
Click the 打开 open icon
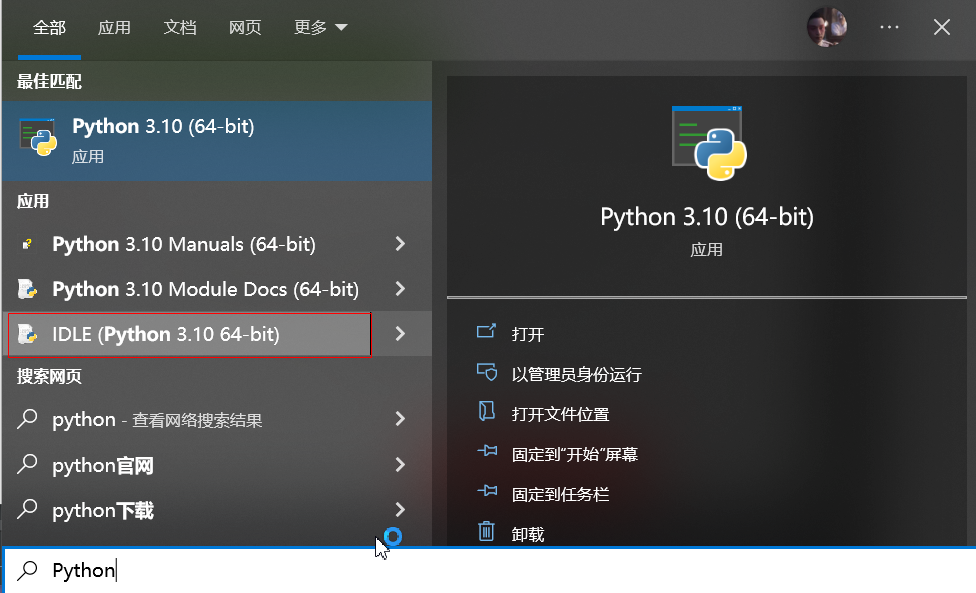pos(486,331)
